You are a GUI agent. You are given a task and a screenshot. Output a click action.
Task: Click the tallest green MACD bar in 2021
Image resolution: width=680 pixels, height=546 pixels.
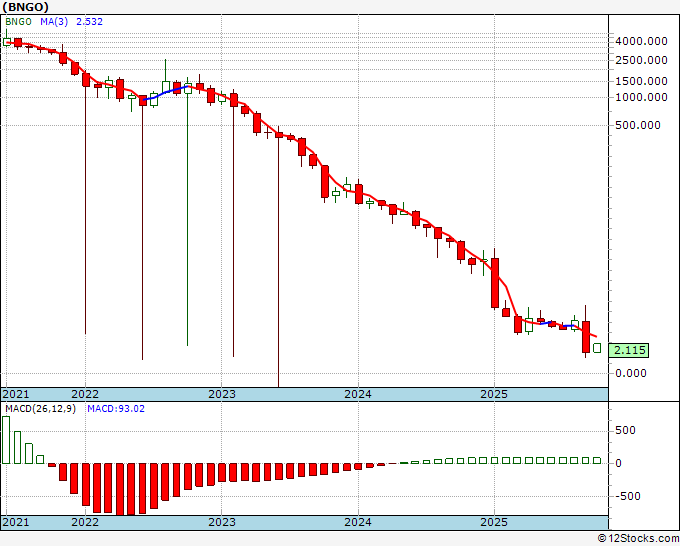(x=6, y=440)
